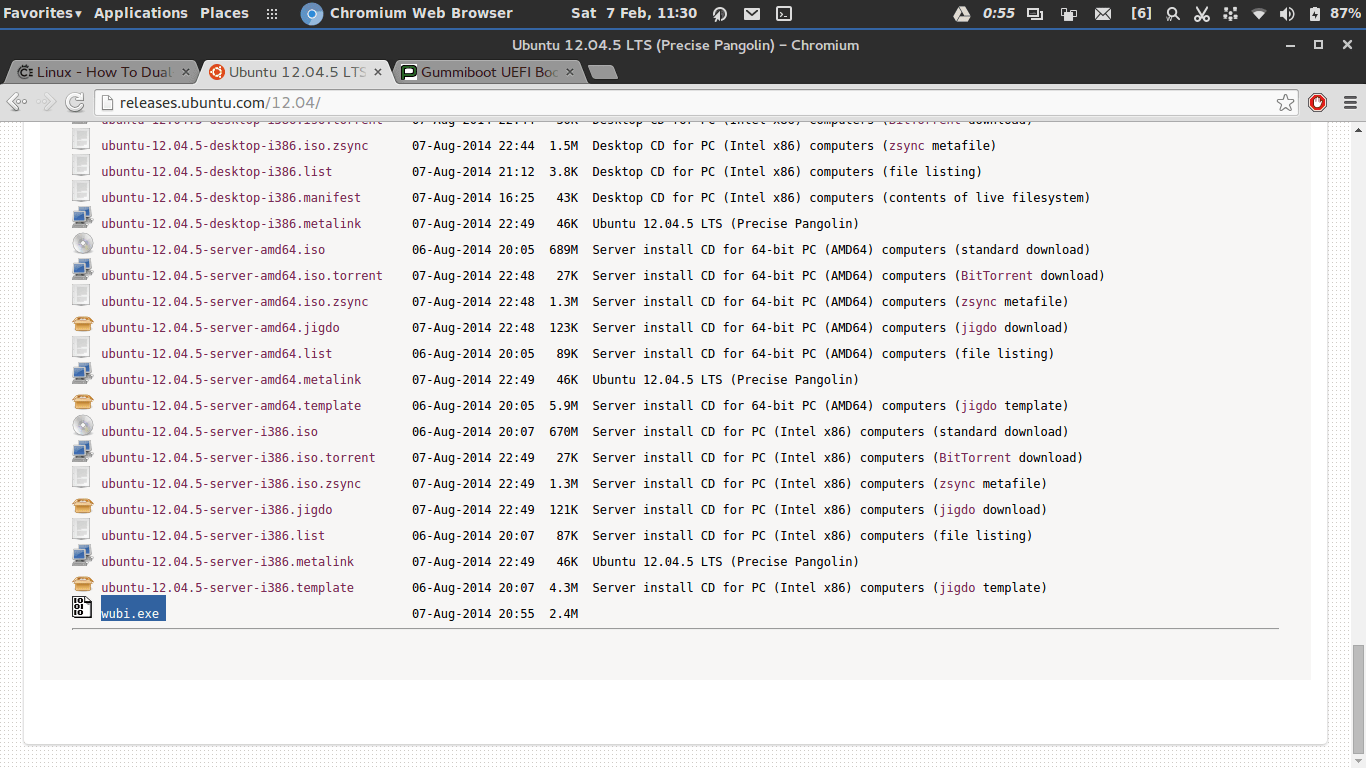Click the 689M size for server-amd64.iso
The width and height of the screenshot is (1366, 768).
click(563, 250)
